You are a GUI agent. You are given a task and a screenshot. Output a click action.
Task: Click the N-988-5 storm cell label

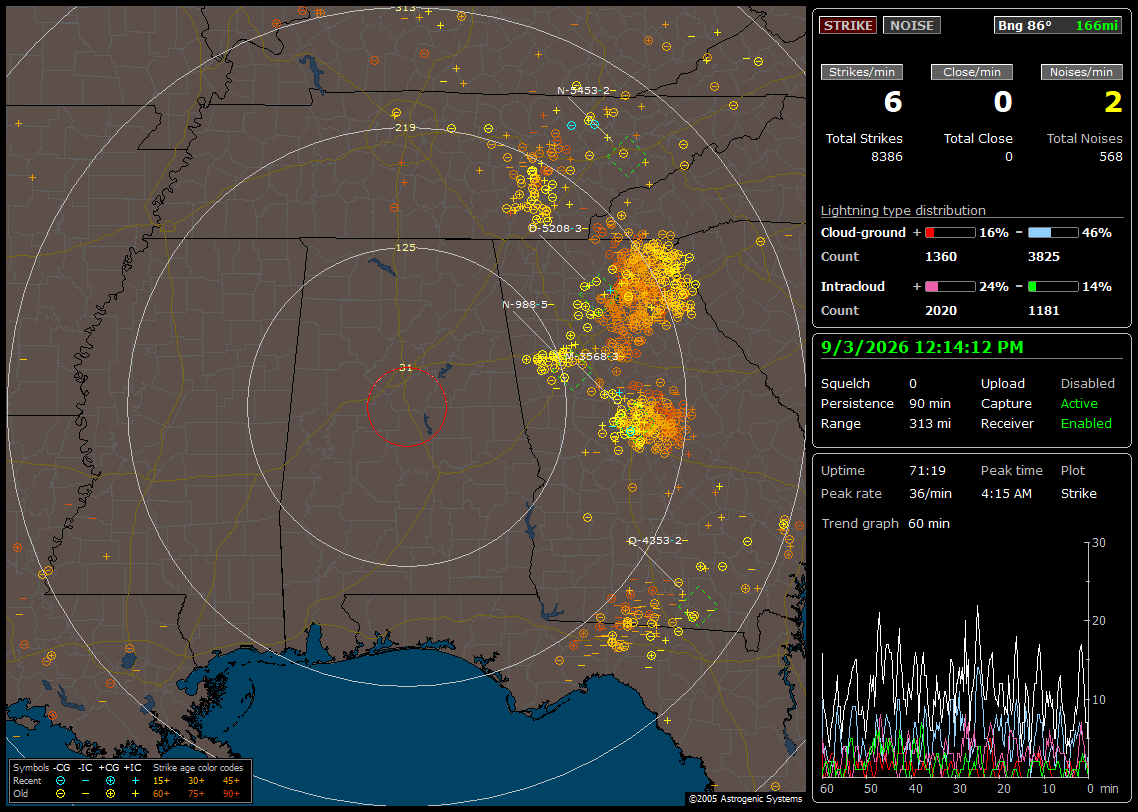pos(525,304)
